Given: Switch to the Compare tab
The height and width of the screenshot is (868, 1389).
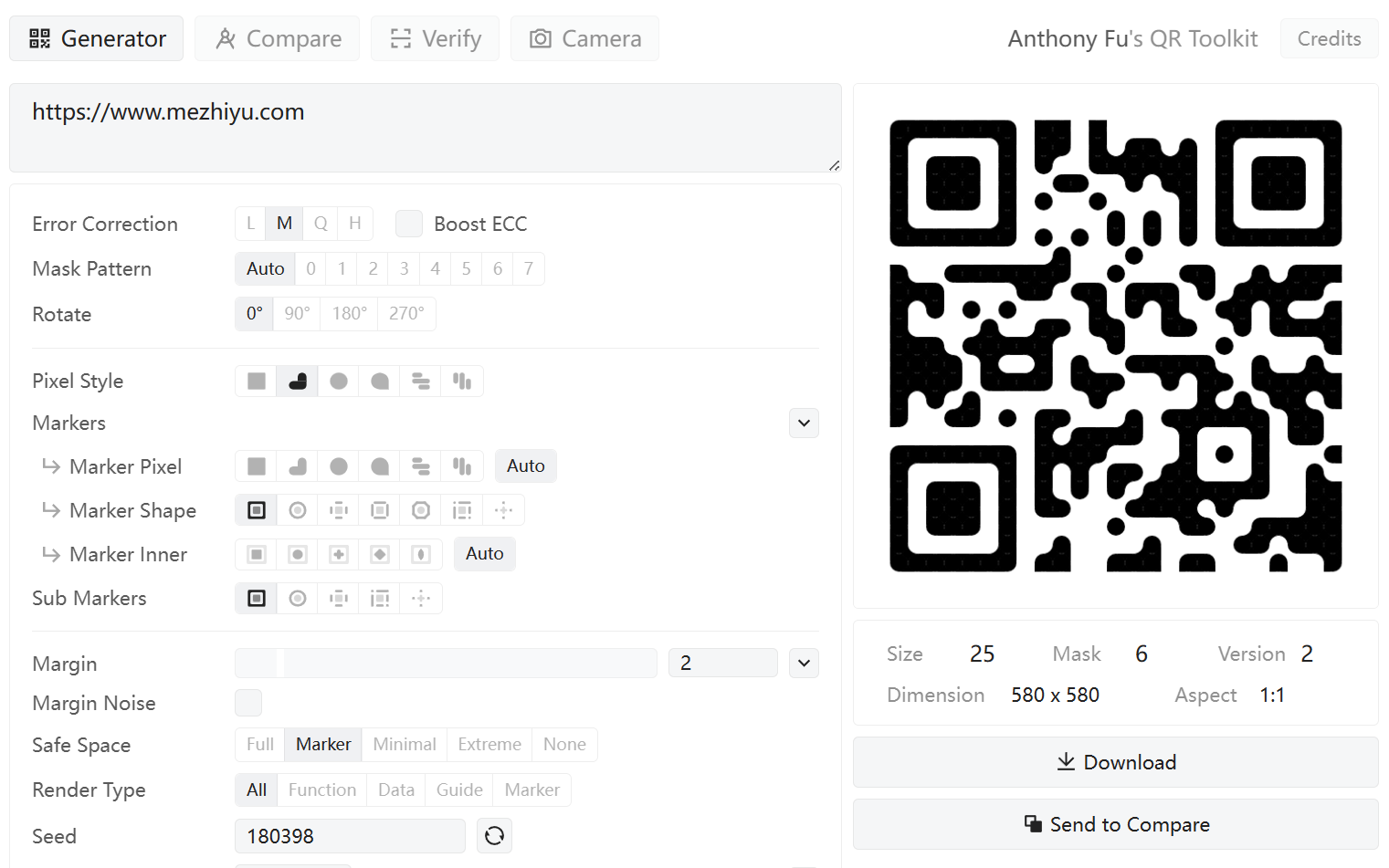Looking at the screenshot, I should 278,38.
